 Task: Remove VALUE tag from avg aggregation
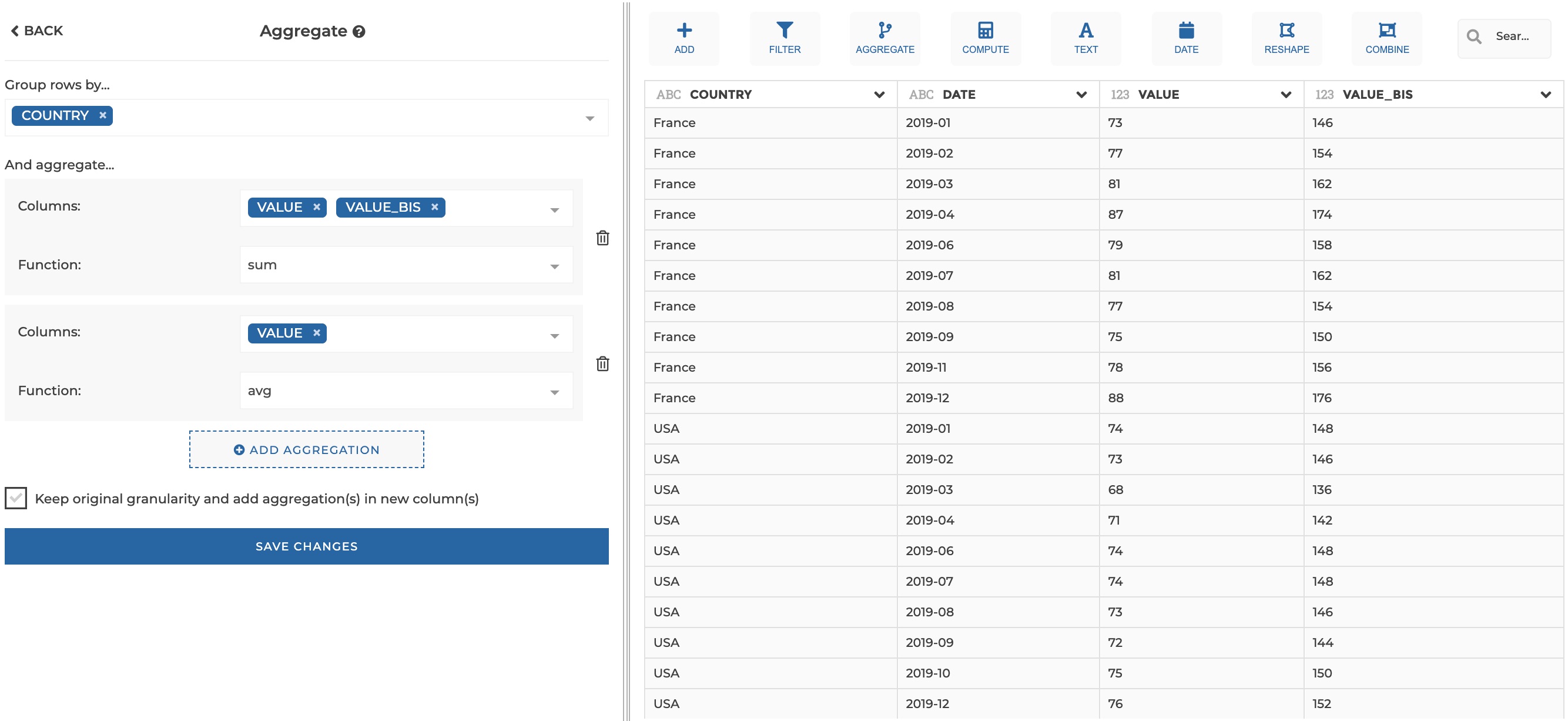(317, 333)
